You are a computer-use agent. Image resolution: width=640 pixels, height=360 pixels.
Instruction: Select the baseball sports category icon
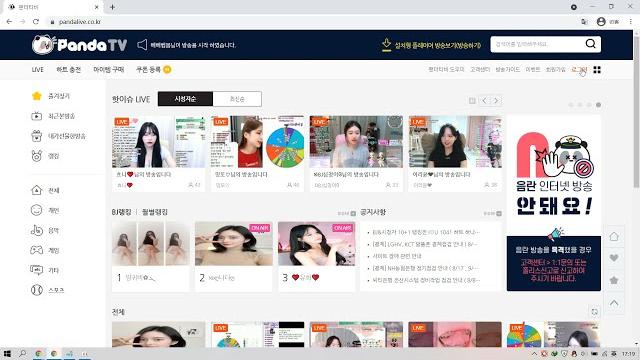[37, 290]
